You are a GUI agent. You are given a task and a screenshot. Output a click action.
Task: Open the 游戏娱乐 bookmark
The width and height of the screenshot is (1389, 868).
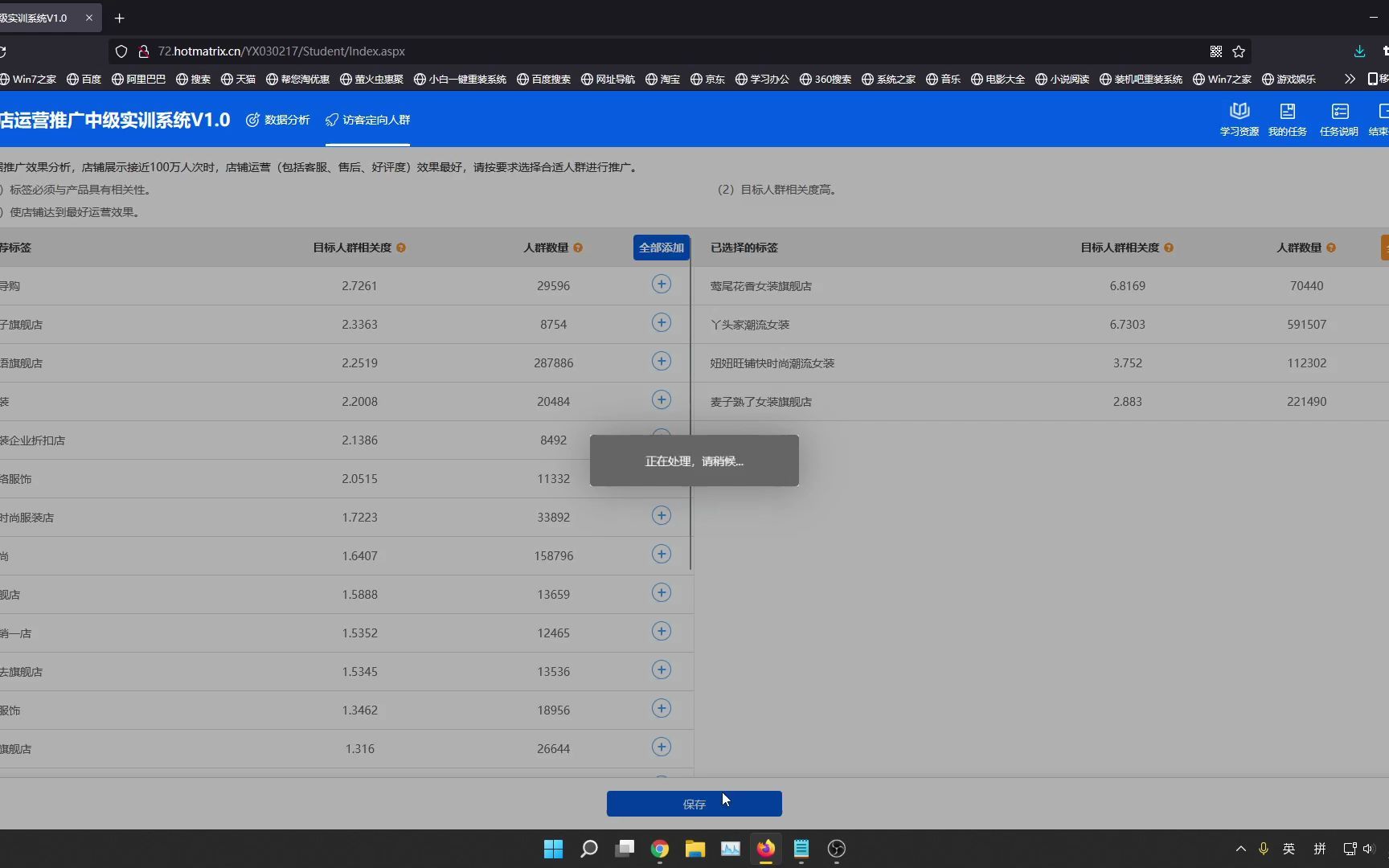1289,79
